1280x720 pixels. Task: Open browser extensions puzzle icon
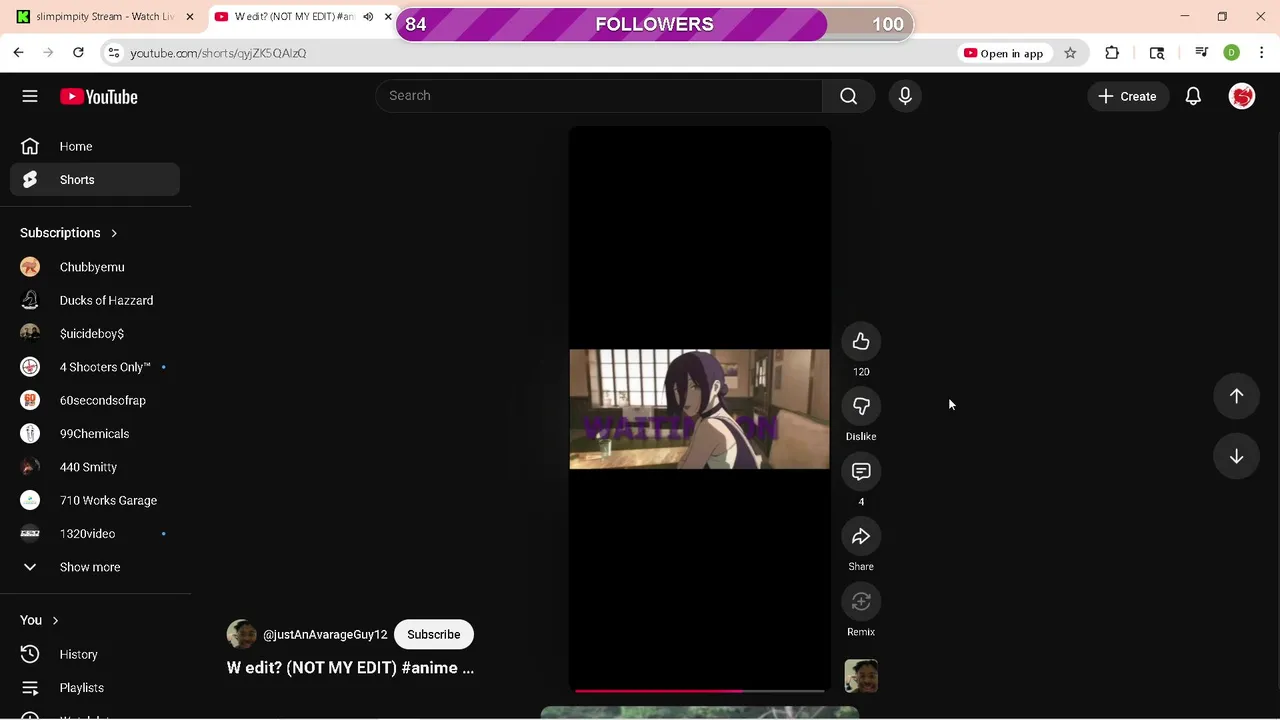pyautogui.click(x=1112, y=53)
